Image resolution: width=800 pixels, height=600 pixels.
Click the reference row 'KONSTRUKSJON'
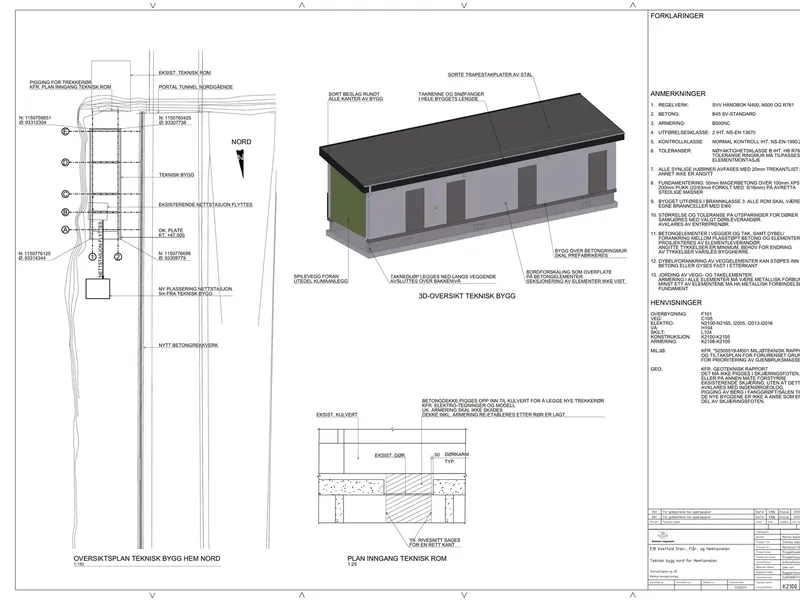(690, 337)
